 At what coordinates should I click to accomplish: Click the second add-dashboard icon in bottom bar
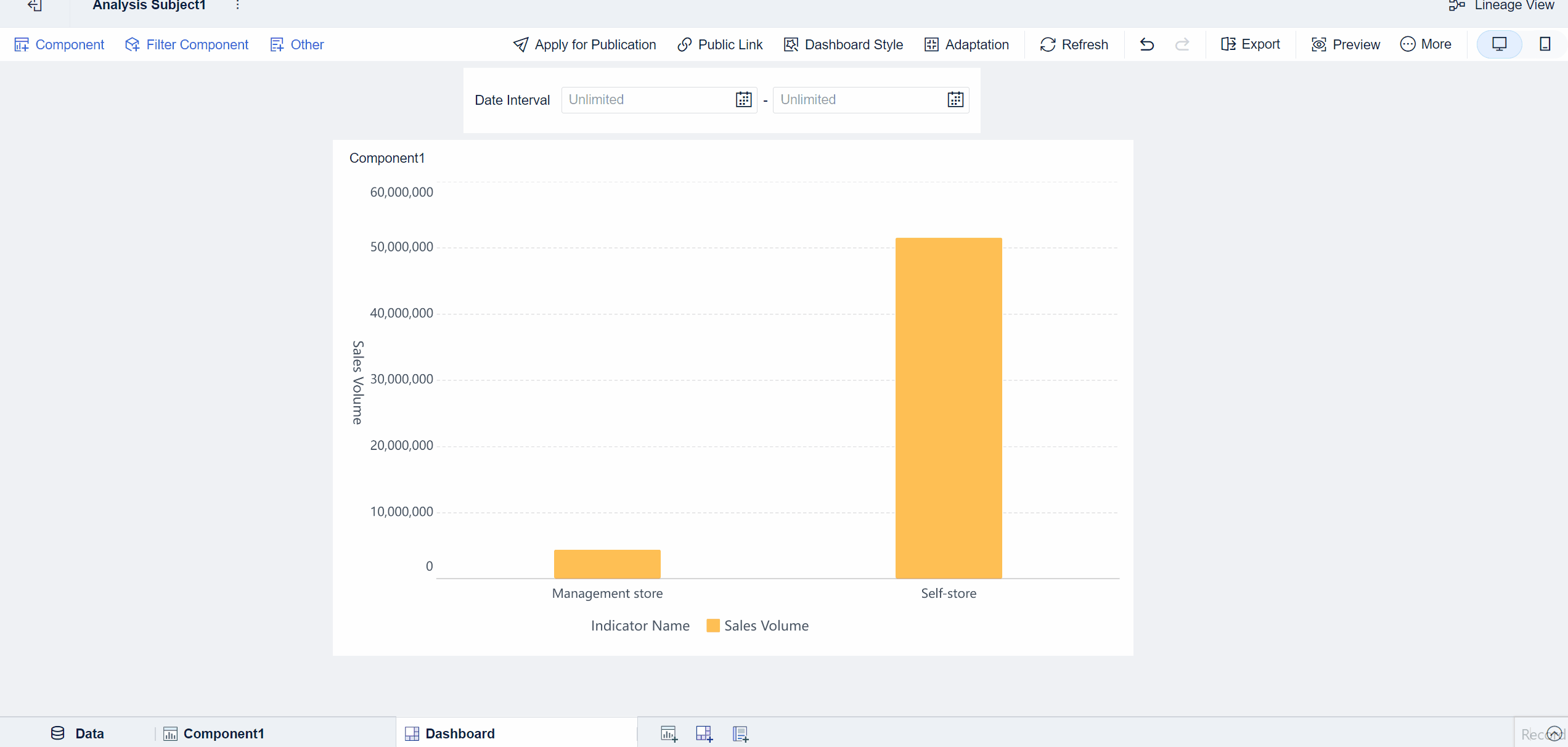coord(704,733)
